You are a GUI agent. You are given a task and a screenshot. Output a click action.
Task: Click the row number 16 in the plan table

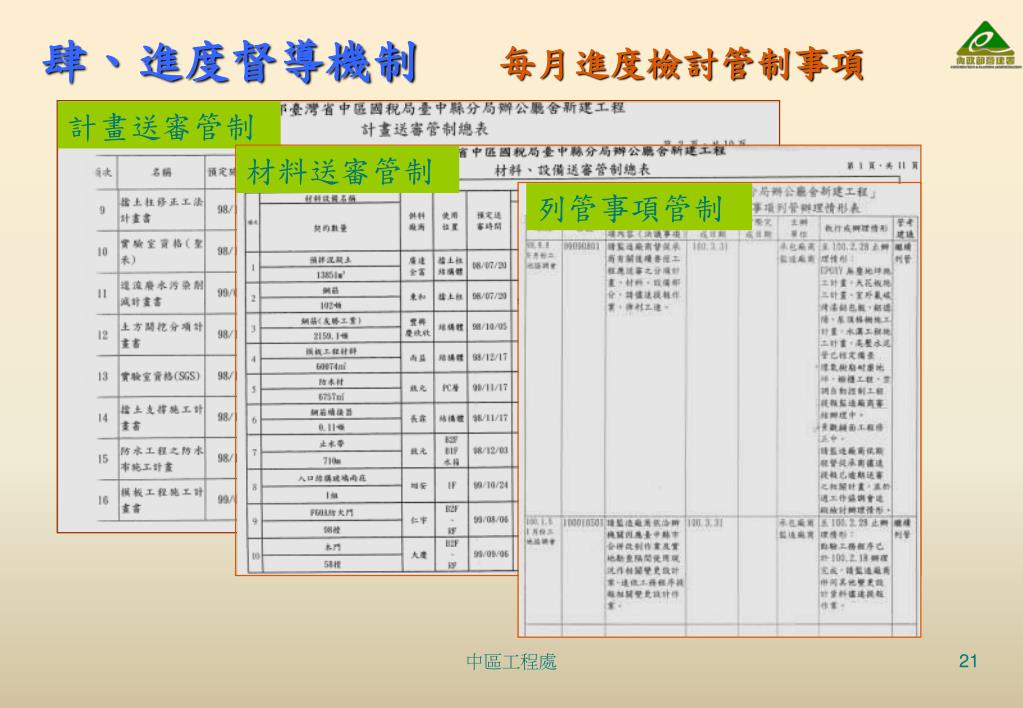tap(102, 500)
